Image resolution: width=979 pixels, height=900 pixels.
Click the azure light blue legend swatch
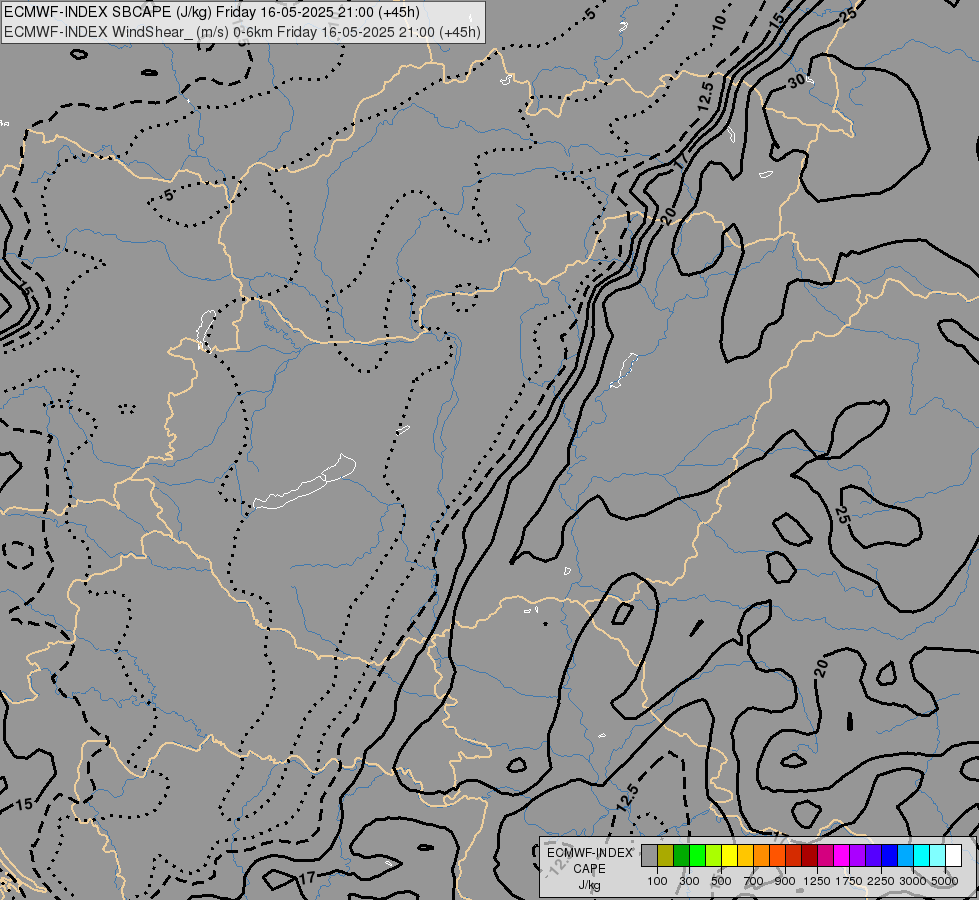pos(906,856)
